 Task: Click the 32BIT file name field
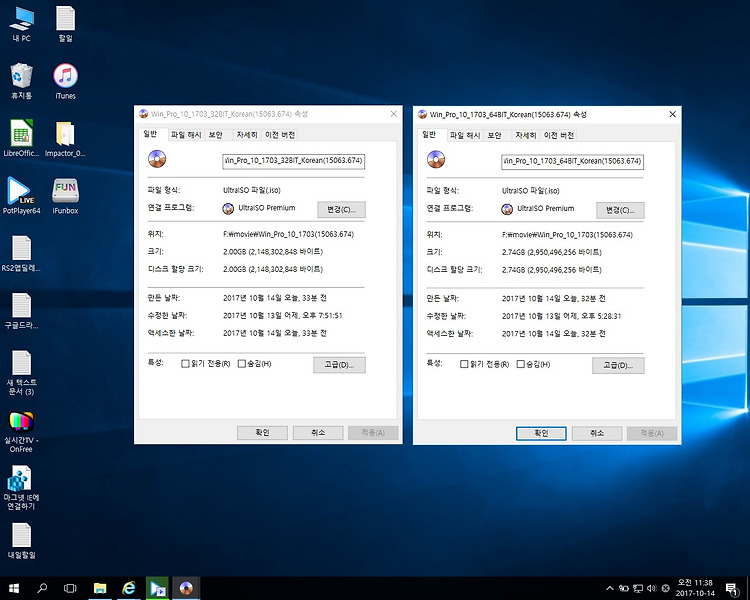(293, 161)
